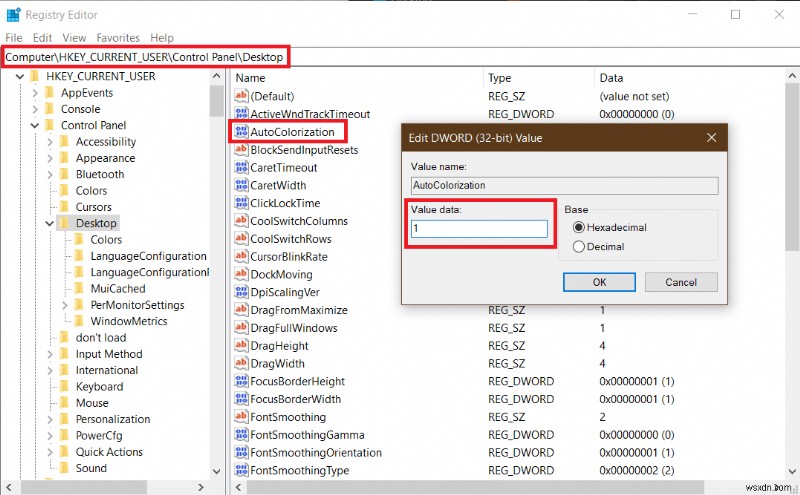Click the registry path address bar
The image size is (800, 495).
click(x=147, y=57)
